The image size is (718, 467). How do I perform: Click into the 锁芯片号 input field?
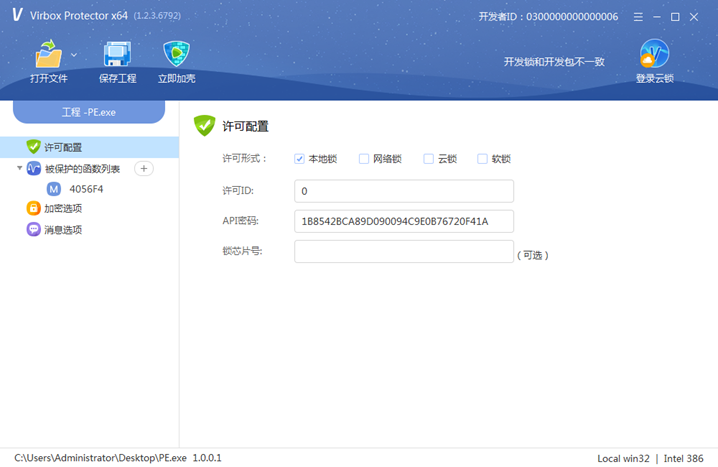[x=404, y=252]
